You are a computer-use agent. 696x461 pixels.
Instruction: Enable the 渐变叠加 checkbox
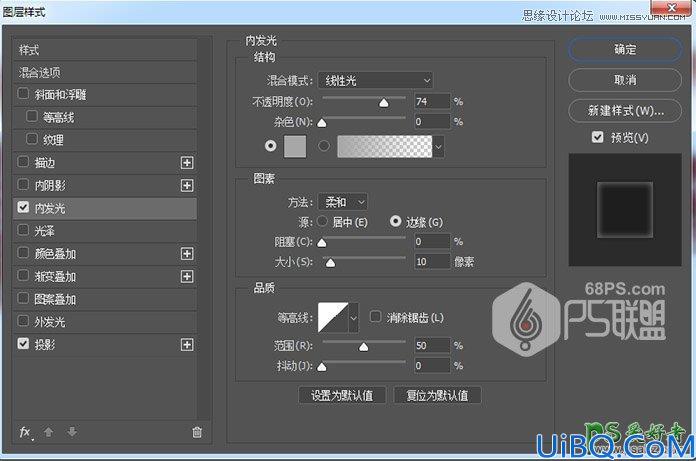click(x=23, y=276)
